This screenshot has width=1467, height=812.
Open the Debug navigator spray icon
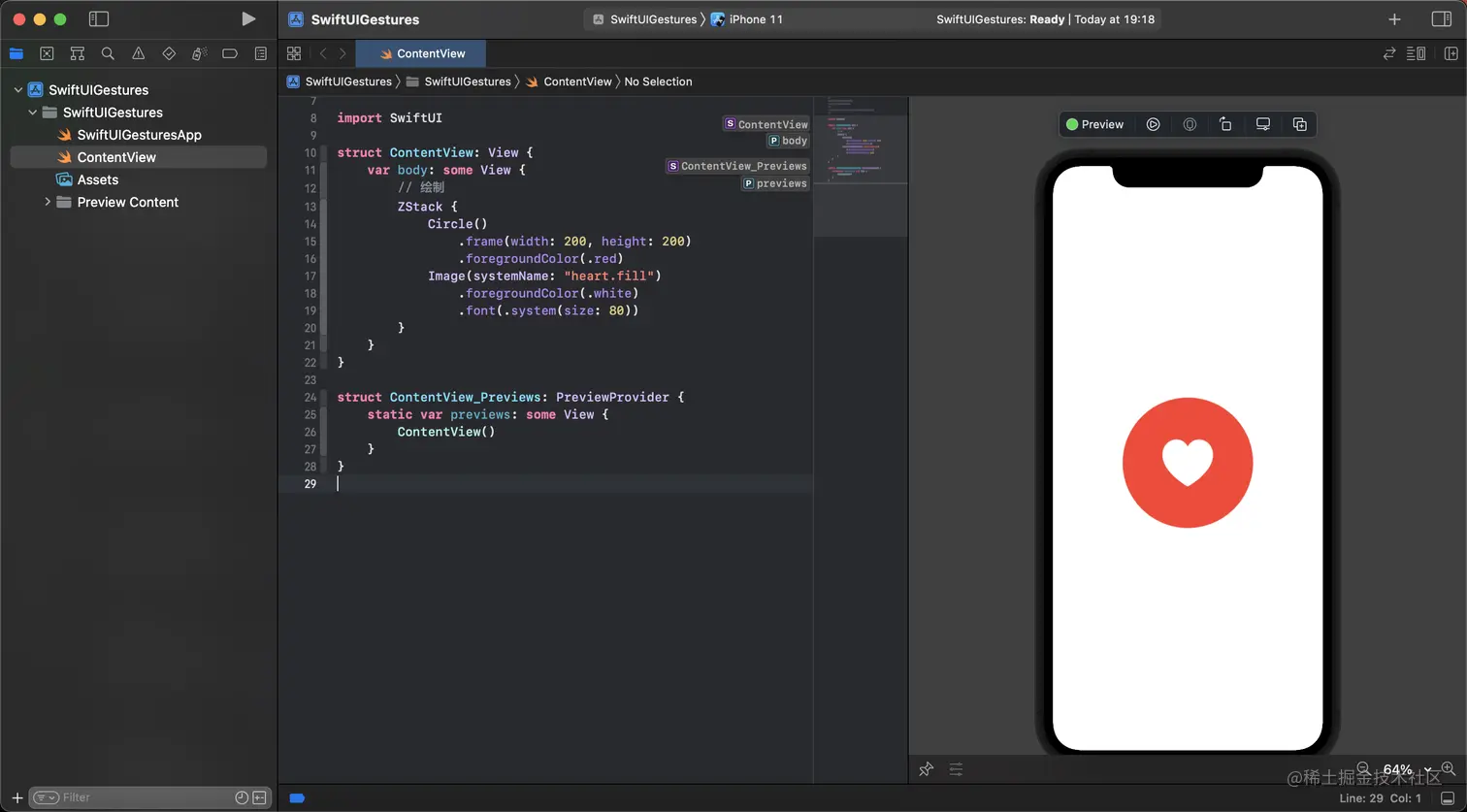199,53
